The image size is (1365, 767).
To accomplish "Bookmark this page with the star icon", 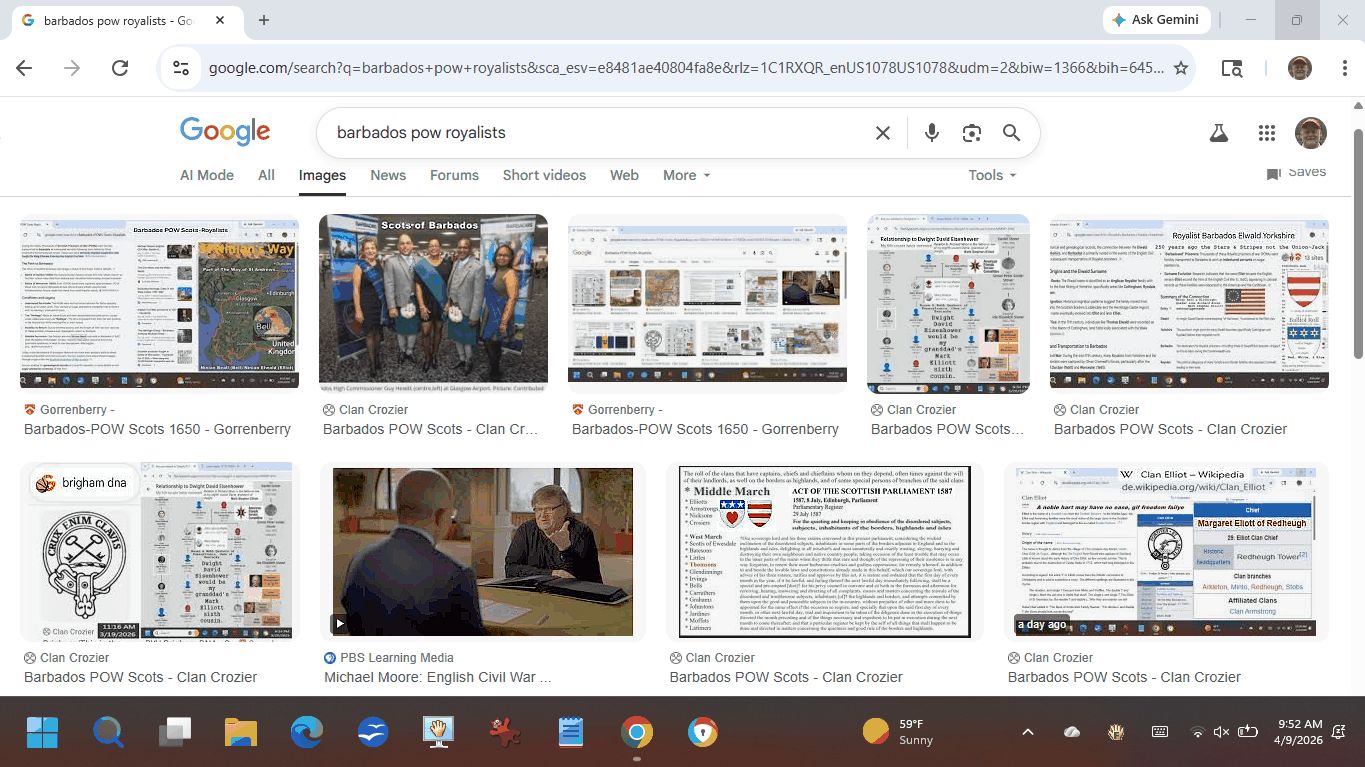I will [1181, 68].
